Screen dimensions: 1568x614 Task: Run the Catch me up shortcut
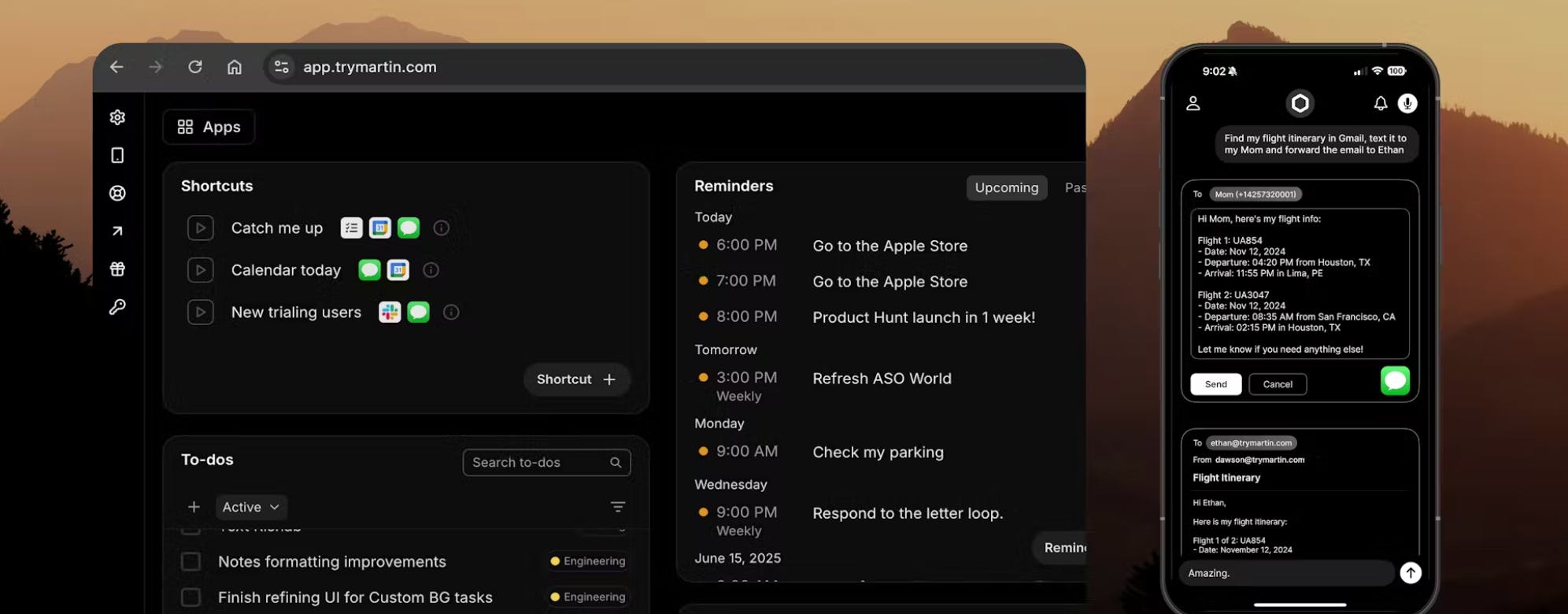pos(201,228)
